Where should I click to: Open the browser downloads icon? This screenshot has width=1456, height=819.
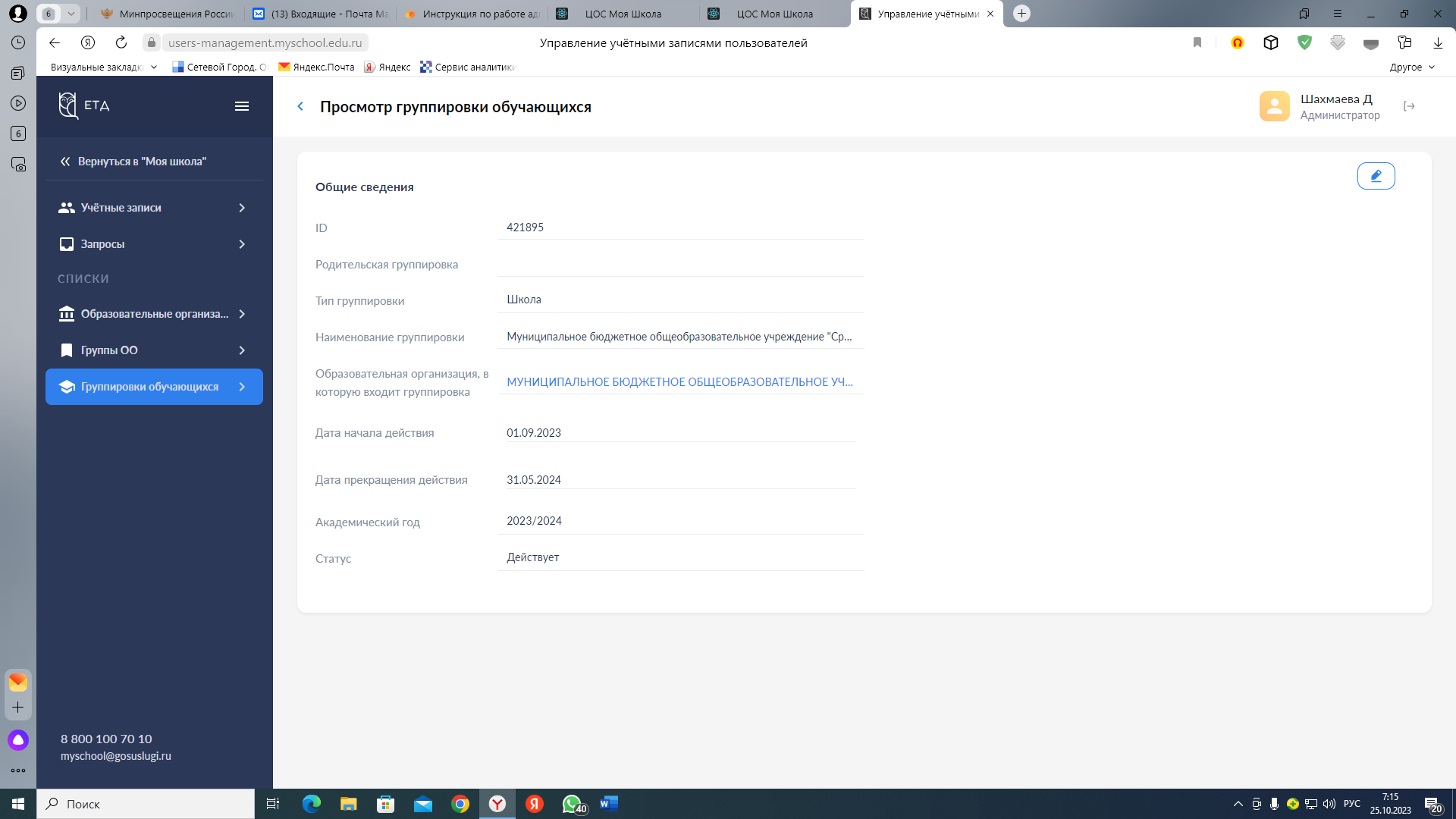pos(1437,43)
